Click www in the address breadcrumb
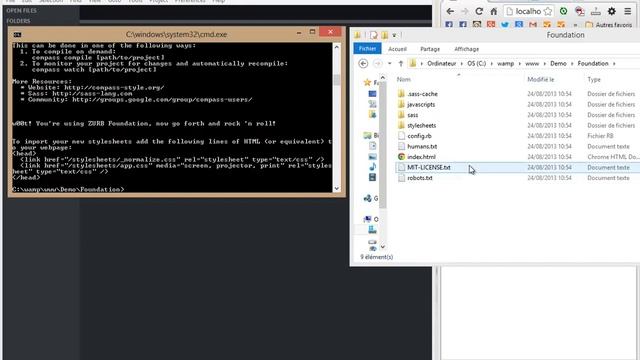640x360 pixels. pyautogui.click(x=532, y=64)
